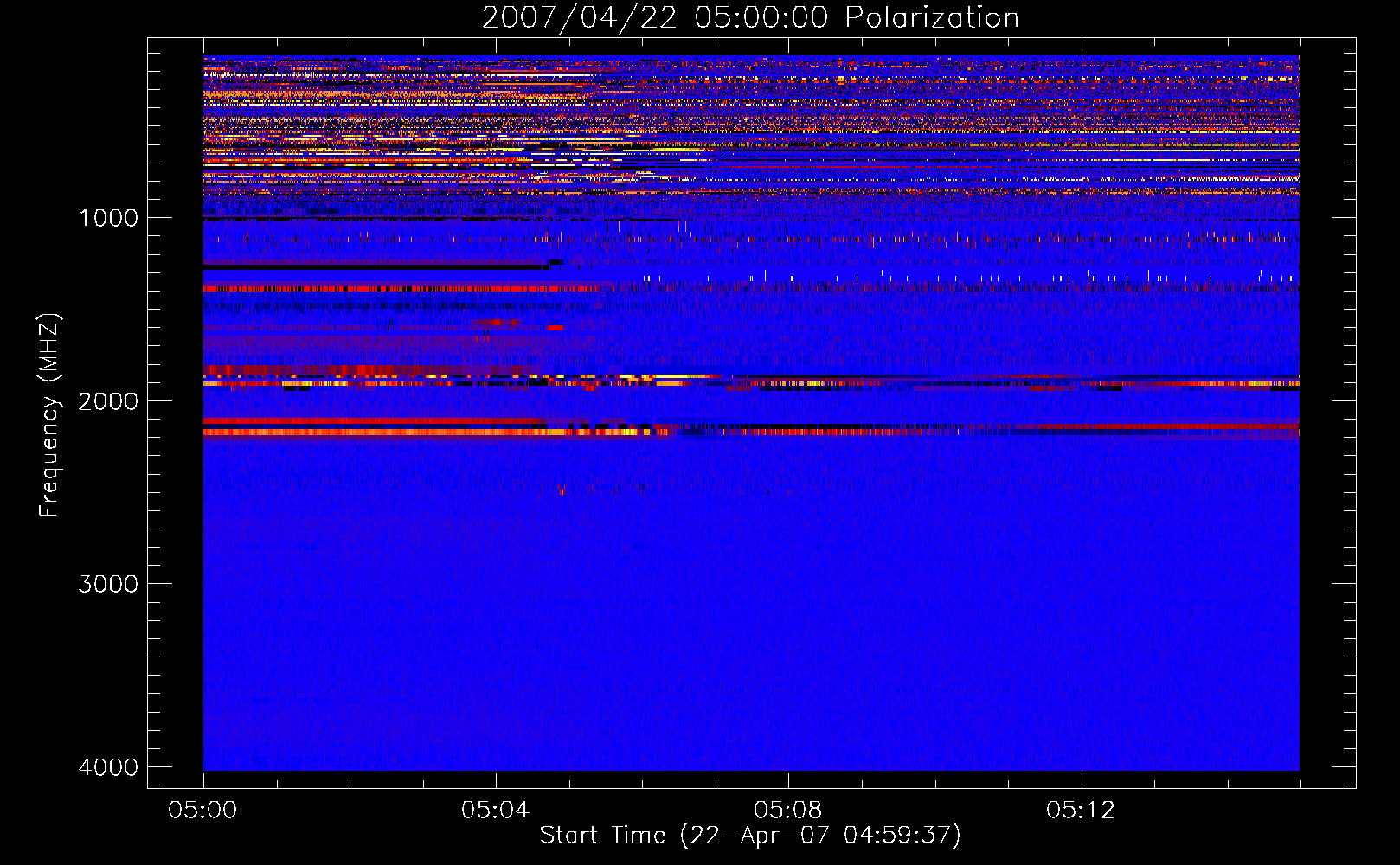Click the 05:04 time tick label
The width and height of the screenshot is (1400, 865).
(x=496, y=811)
